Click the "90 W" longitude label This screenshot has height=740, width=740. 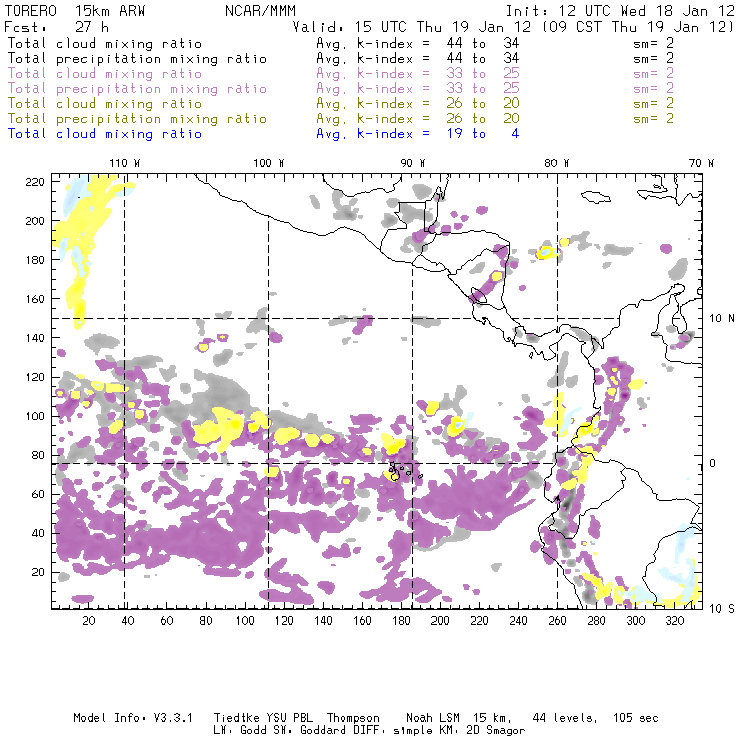(413, 163)
